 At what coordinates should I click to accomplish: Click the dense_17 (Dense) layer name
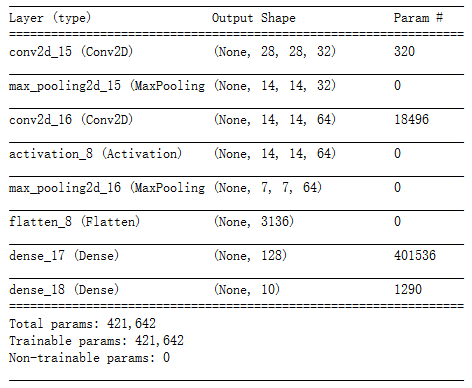tap(64, 256)
